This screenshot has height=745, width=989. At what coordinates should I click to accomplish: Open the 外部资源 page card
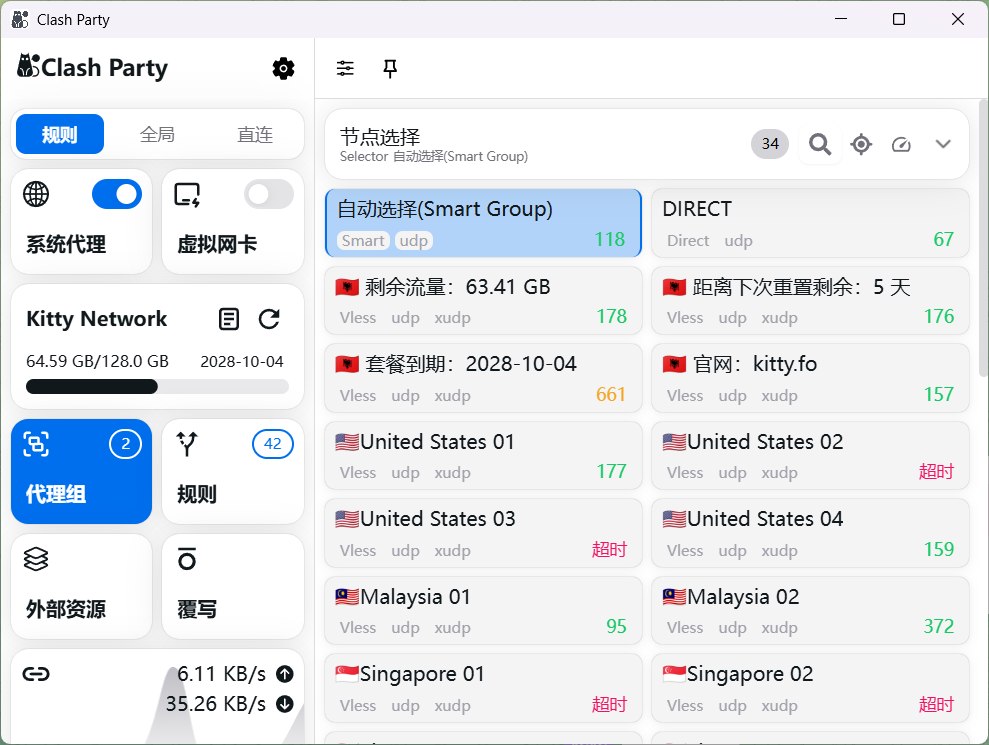pos(81,587)
